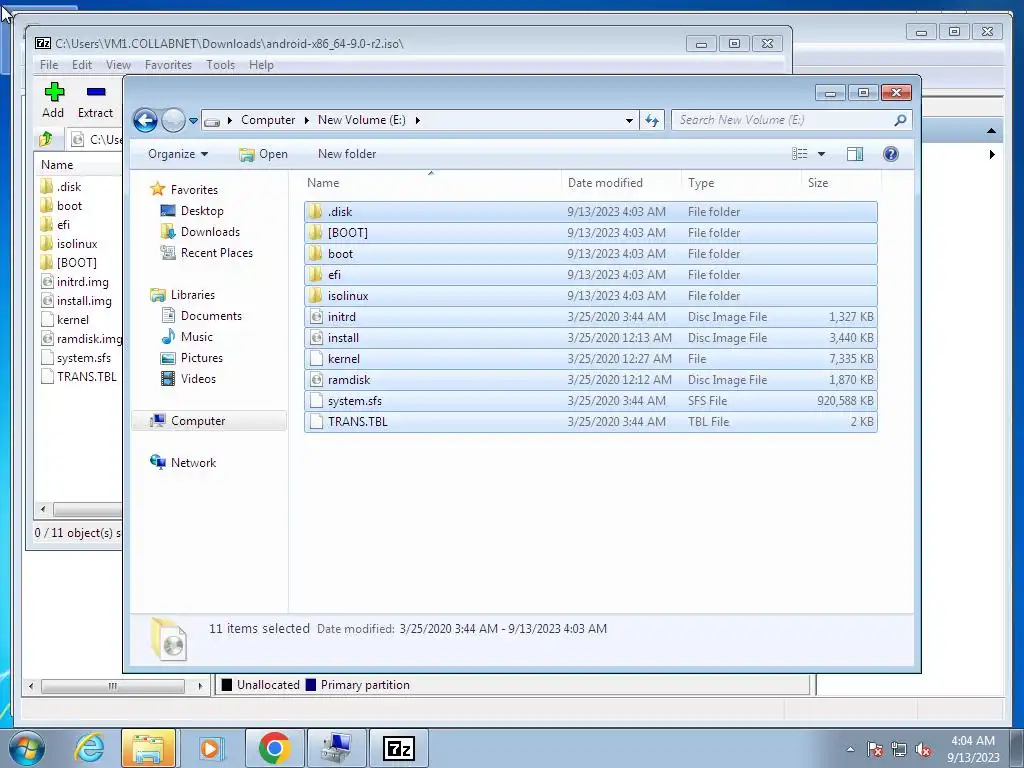Click the Add green plus icon in 7-Zip
The width and height of the screenshot is (1024, 768).
(x=54, y=92)
